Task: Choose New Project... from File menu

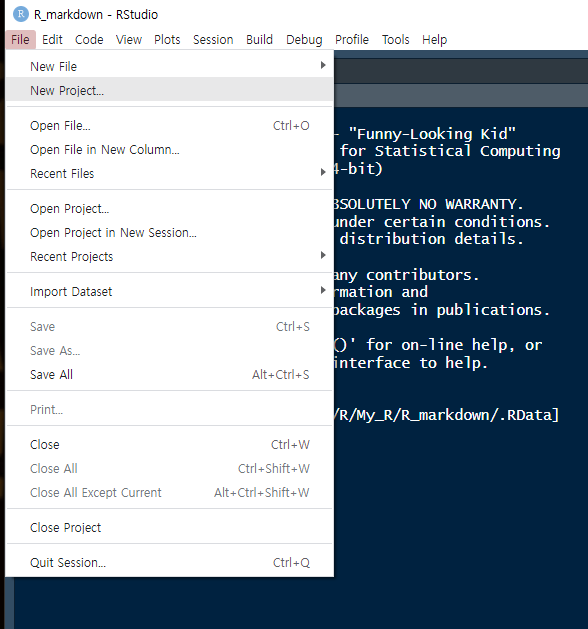Action: click(x=170, y=90)
